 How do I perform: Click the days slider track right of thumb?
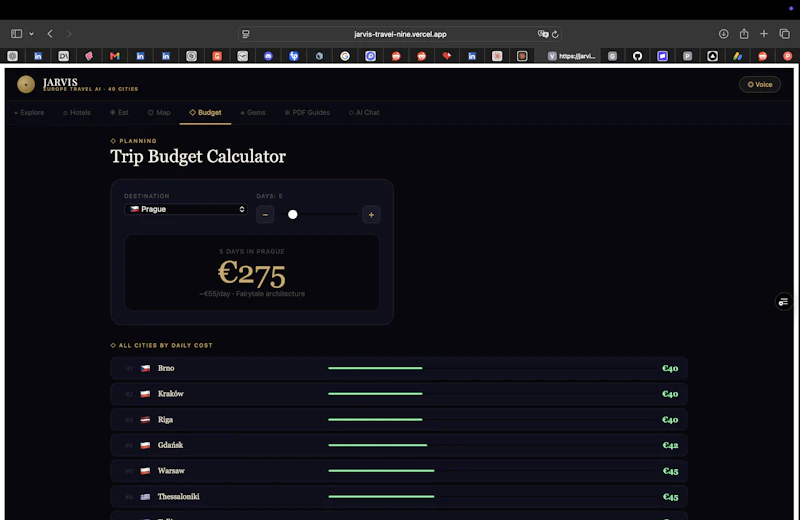328,214
